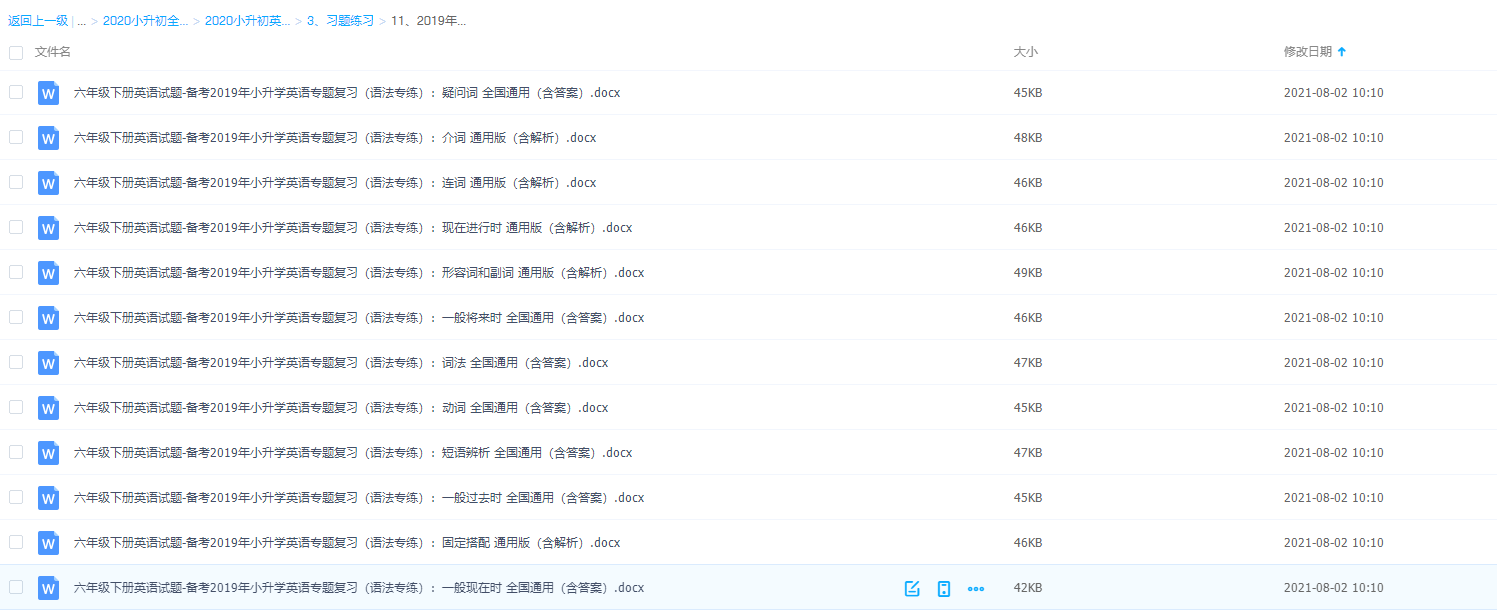This screenshot has height=616, width=1497.
Task: Check the box for 连词 通用版 file
Action: (16, 182)
